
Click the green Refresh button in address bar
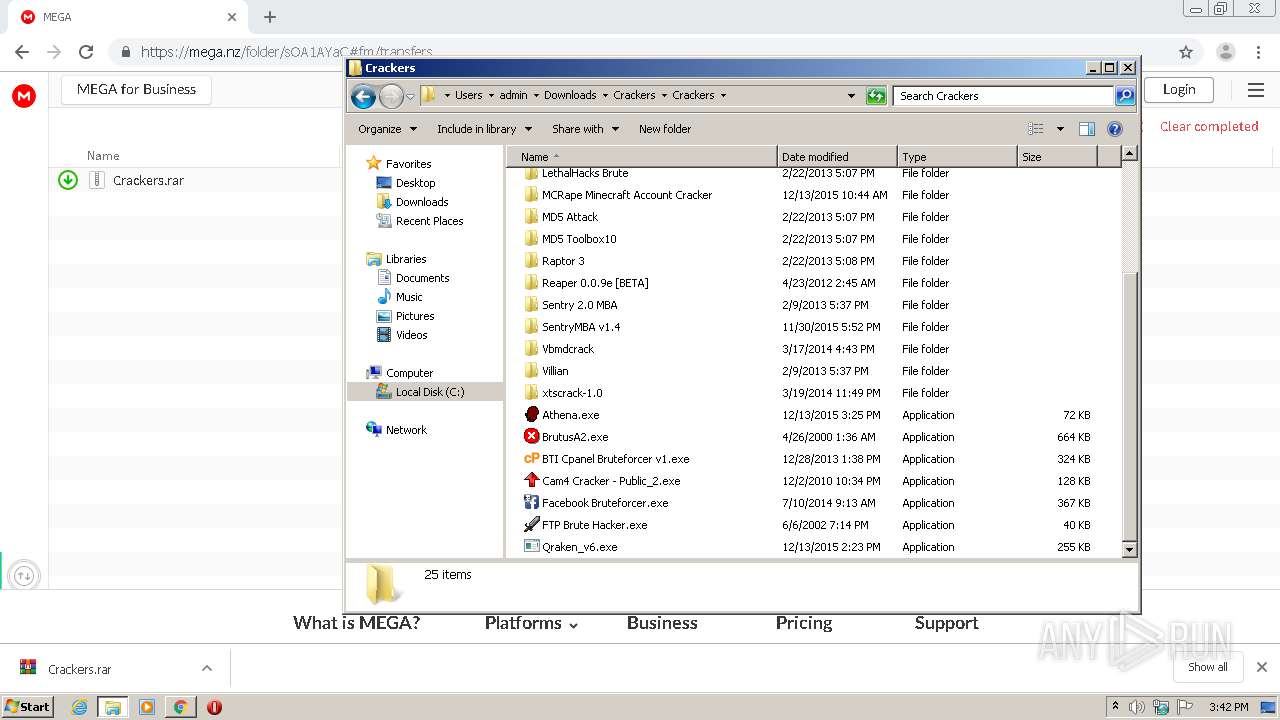(x=876, y=96)
